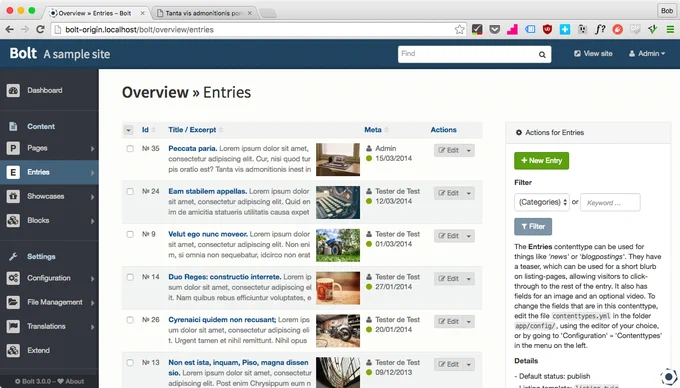Click the File Management folder icon
This screenshot has height=388, width=680.
point(13,302)
